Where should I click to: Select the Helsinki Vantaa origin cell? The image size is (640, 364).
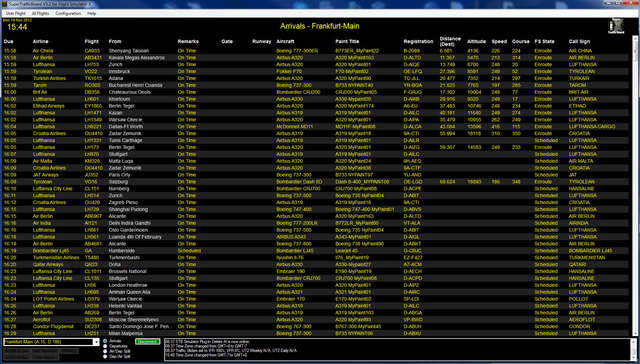[125, 306]
